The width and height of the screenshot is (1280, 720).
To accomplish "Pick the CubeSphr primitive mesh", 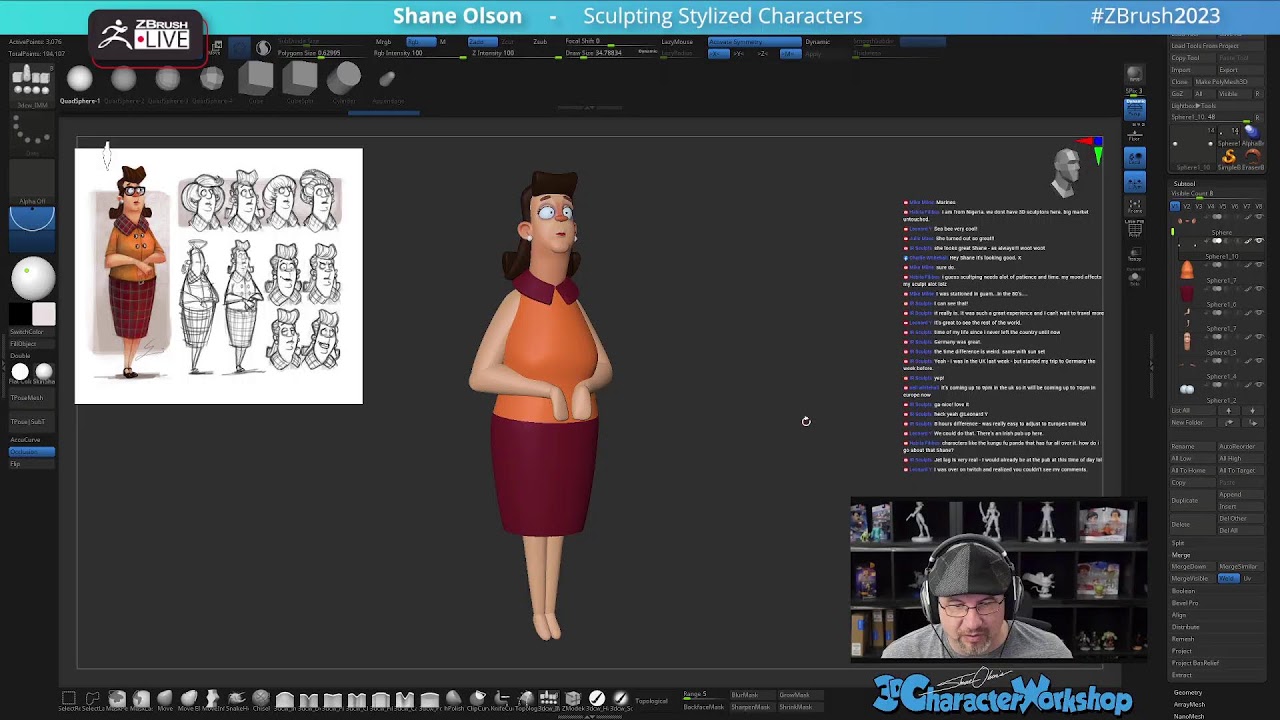I will pyautogui.click(x=300, y=79).
